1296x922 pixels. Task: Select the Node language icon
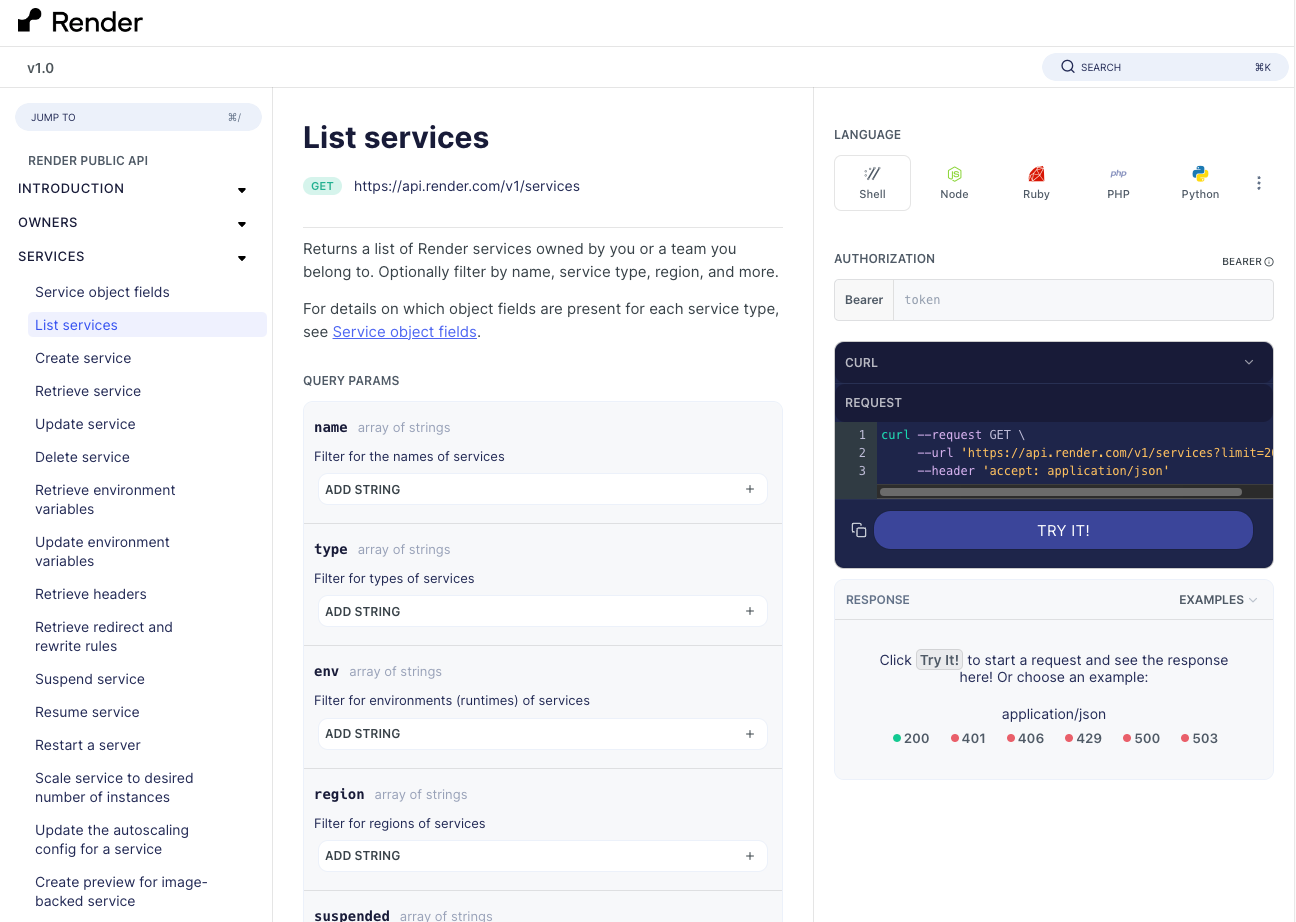point(953,182)
